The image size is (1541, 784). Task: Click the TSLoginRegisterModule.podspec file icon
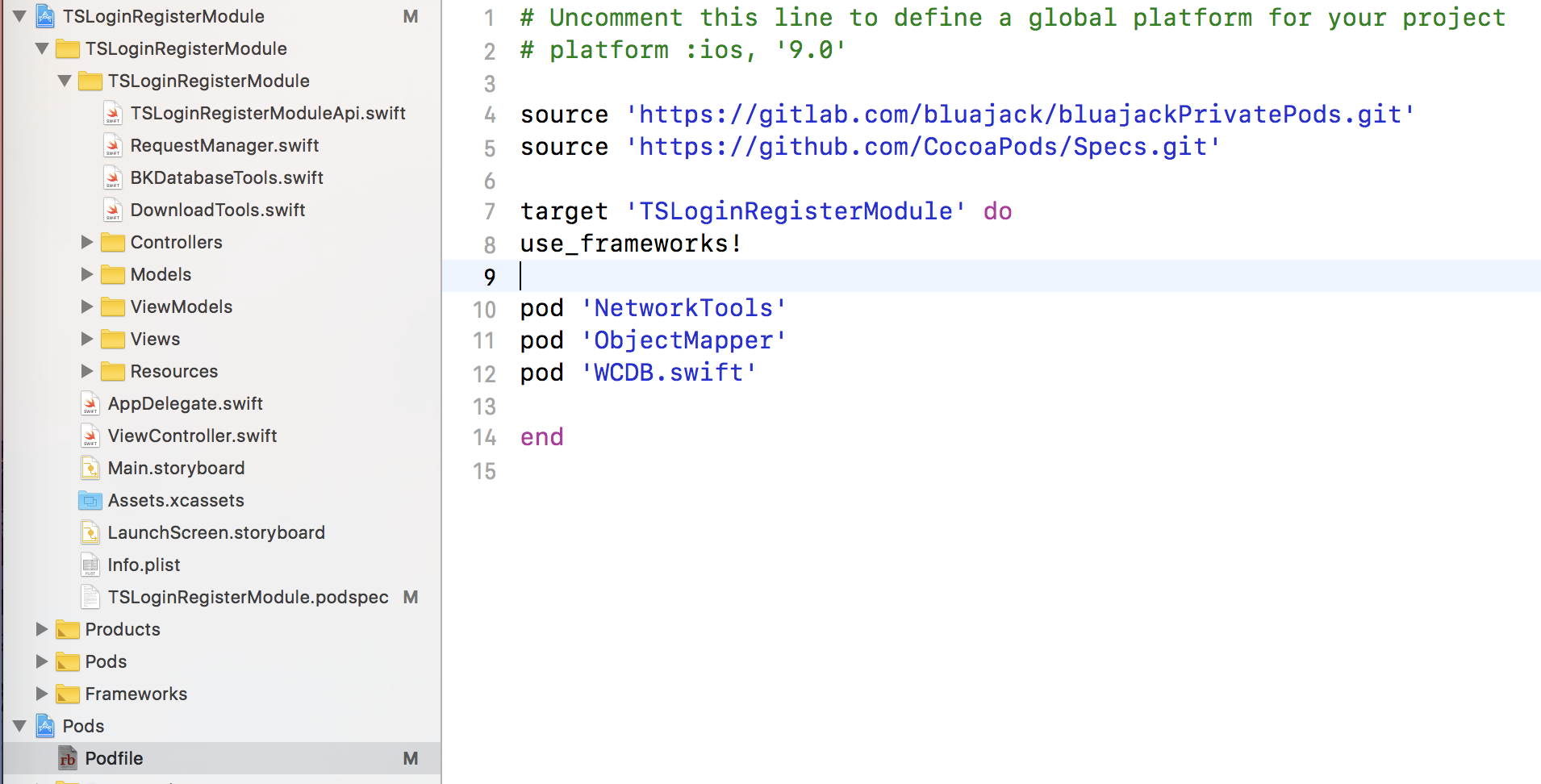(x=90, y=597)
